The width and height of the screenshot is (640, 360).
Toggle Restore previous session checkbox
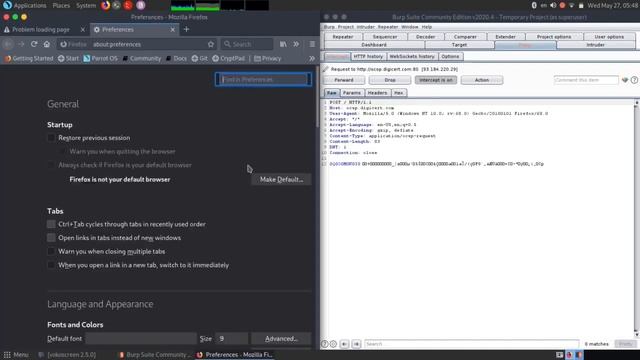pyautogui.click(x=51, y=138)
